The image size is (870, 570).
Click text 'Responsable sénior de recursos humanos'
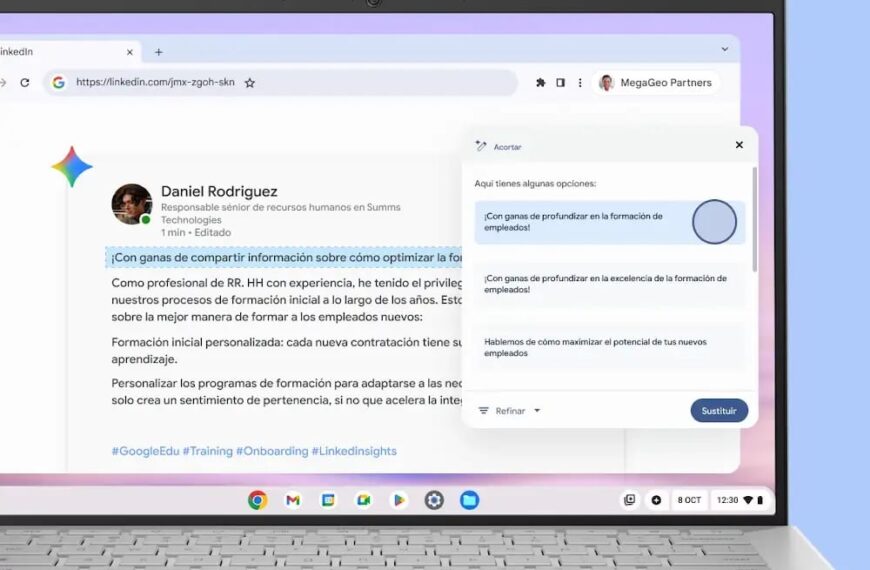pyautogui.click(x=280, y=213)
